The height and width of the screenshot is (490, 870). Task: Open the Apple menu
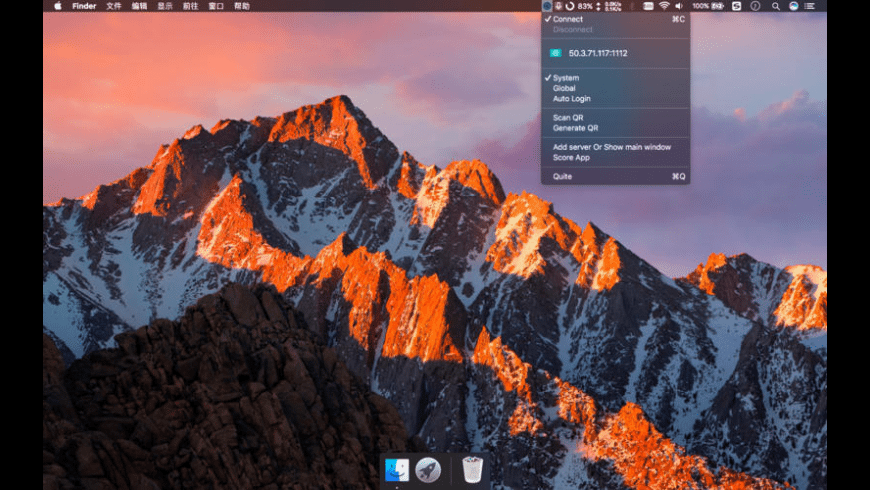tap(57, 6)
